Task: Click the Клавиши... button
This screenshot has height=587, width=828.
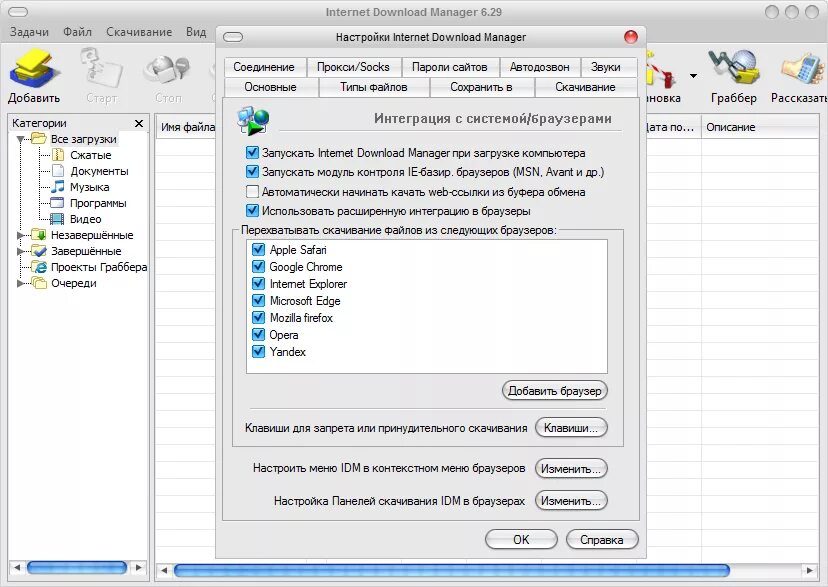Action: pyautogui.click(x=571, y=428)
